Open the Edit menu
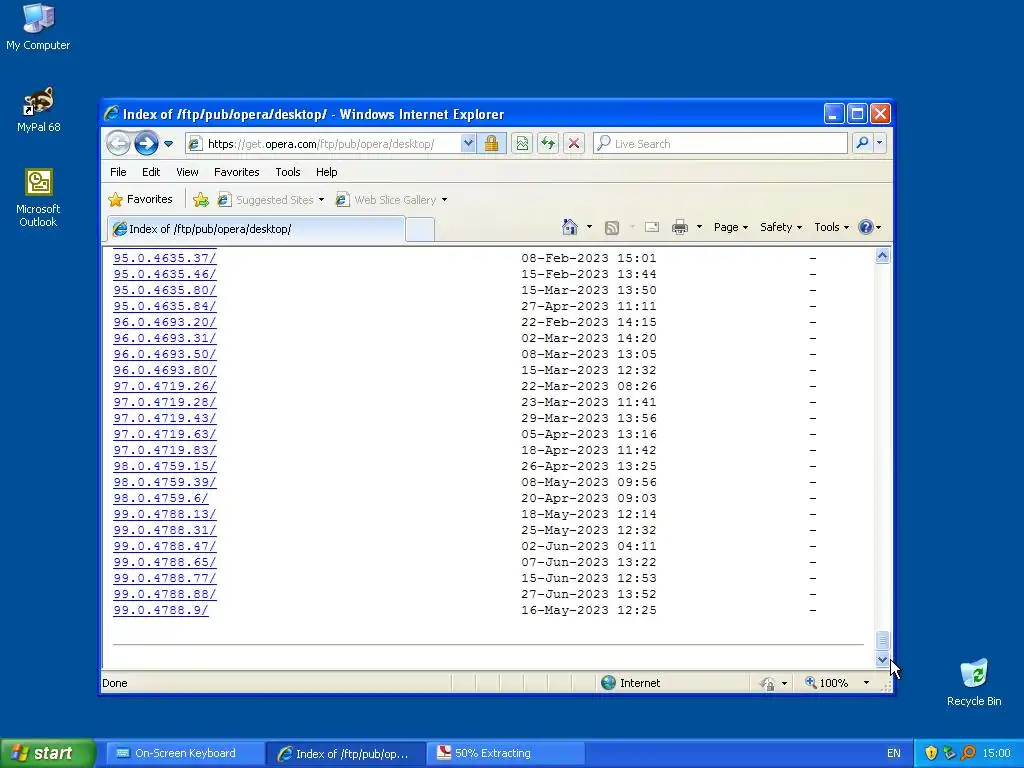The height and width of the screenshot is (768, 1024). tap(151, 172)
